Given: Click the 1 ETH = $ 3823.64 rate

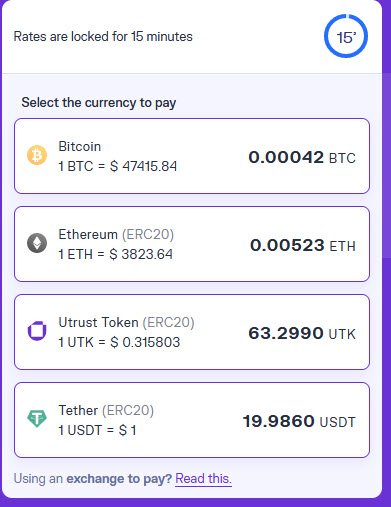Looking at the screenshot, I should point(116,254).
